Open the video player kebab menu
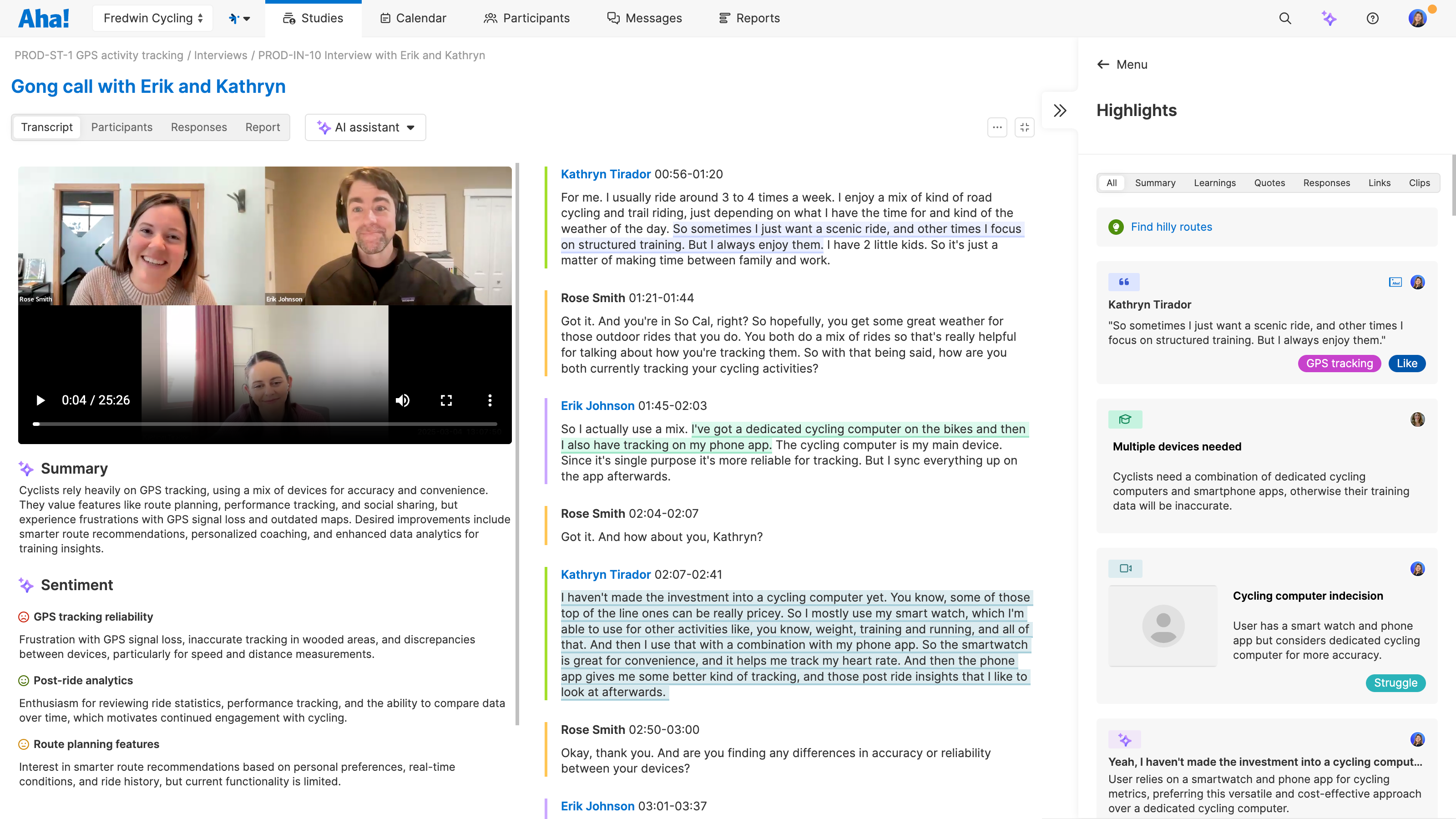Viewport: 1456px width, 819px height. pos(490,400)
